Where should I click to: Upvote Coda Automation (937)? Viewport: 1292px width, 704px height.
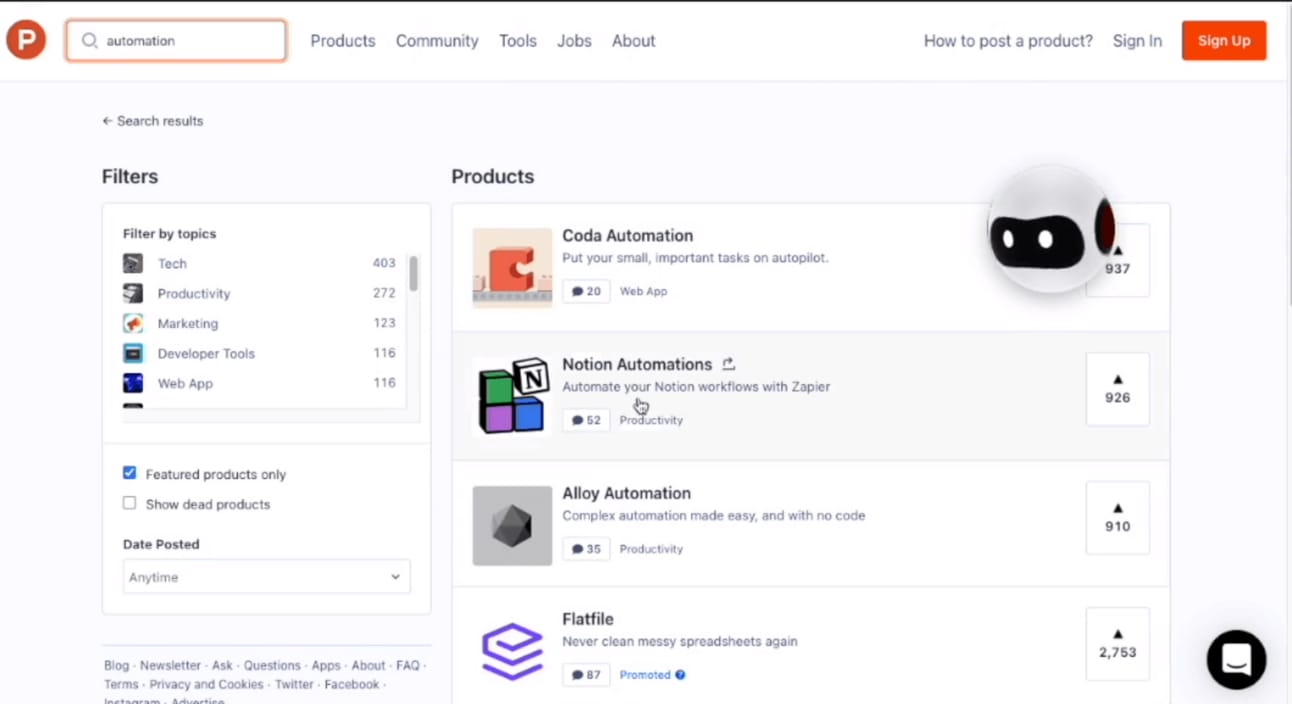pos(1118,261)
